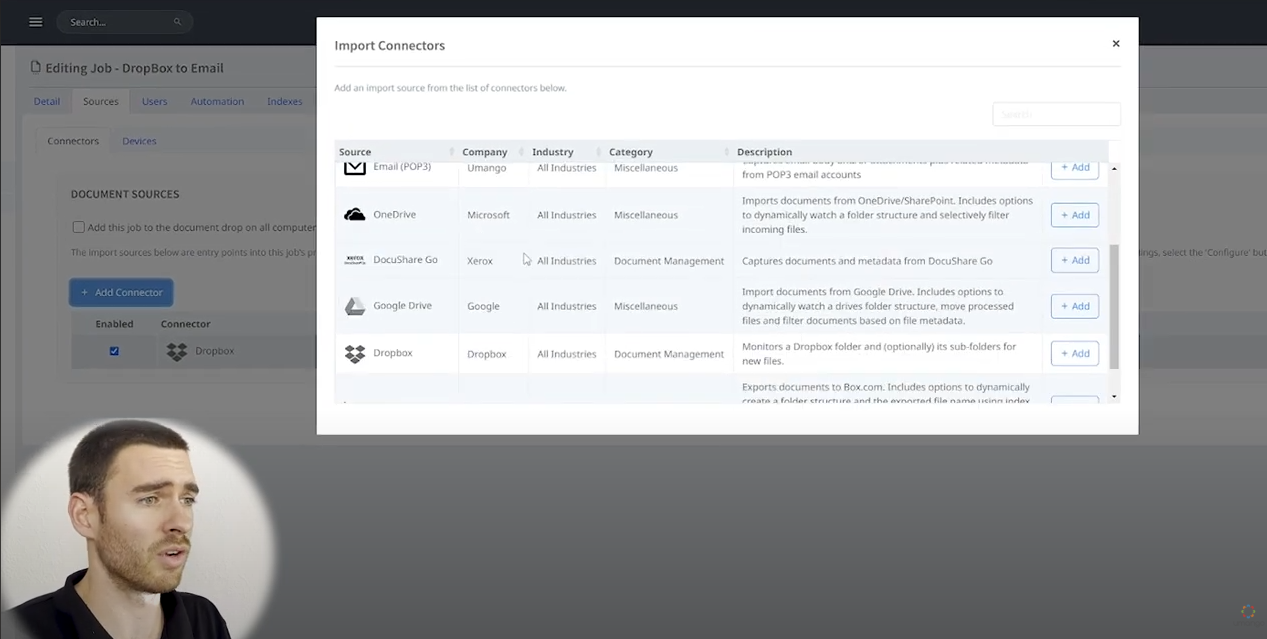Click the Google Drive triangle icon
The height and width of the screenshot is (639, 1267).
[354, 305]
